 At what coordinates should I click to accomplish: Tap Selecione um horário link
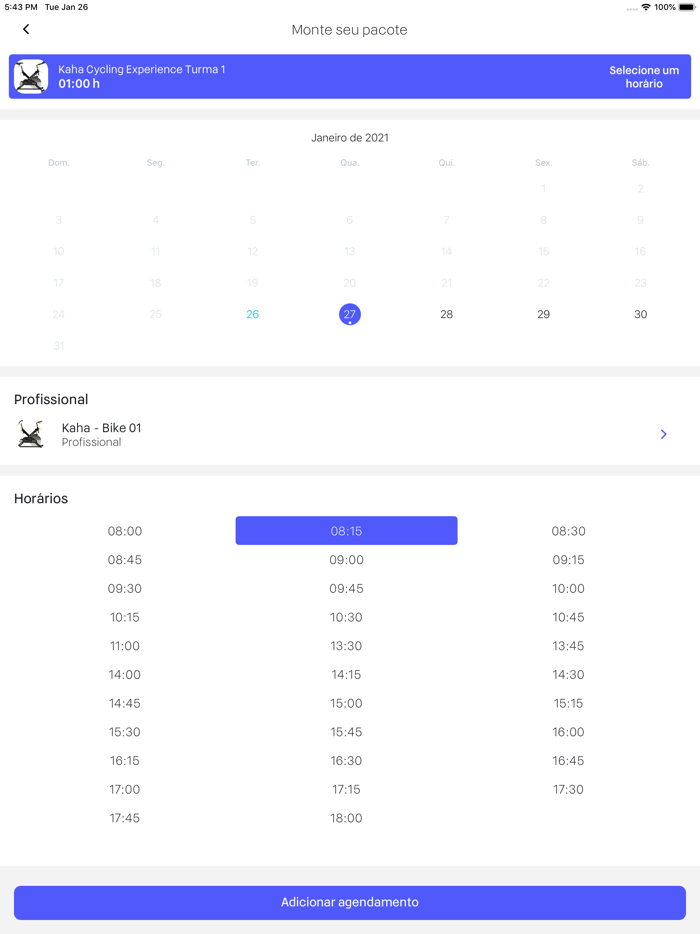(x=644, y=77)
